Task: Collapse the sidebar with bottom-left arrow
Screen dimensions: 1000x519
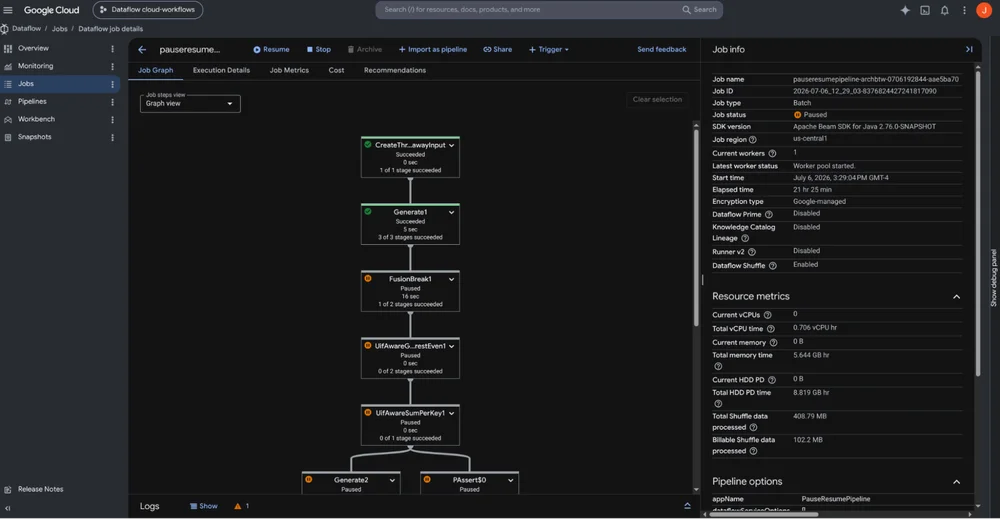Action: pos(8,508)
